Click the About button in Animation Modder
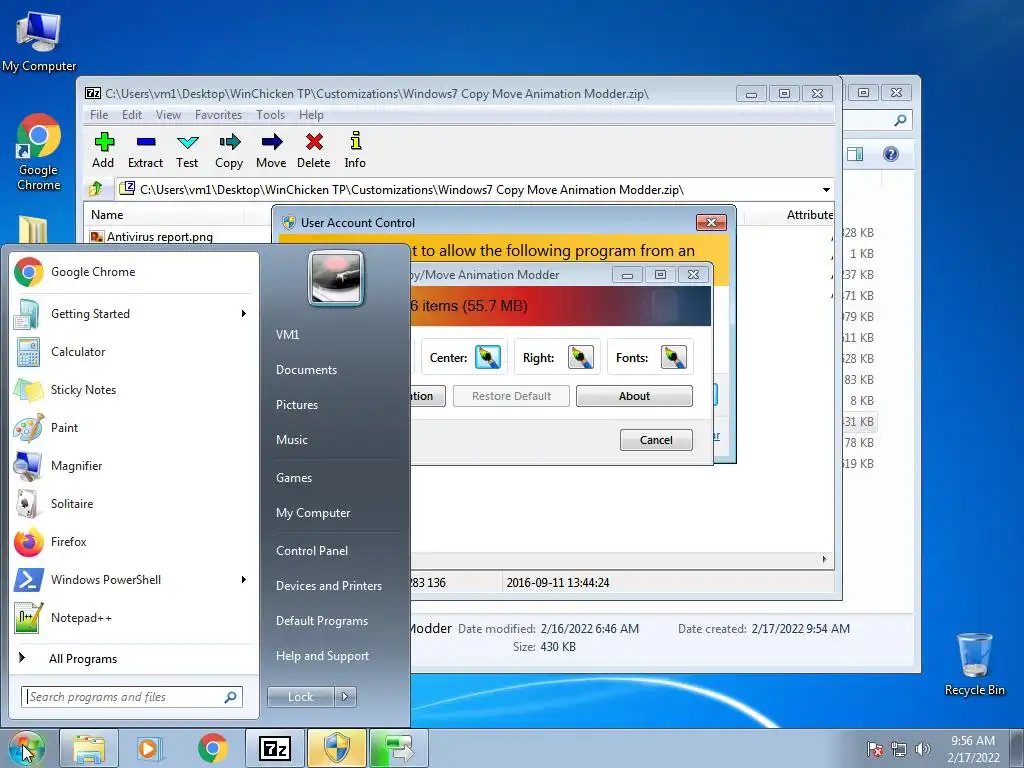This screenshot has height=768, width=1024. [x=634, y=396]
